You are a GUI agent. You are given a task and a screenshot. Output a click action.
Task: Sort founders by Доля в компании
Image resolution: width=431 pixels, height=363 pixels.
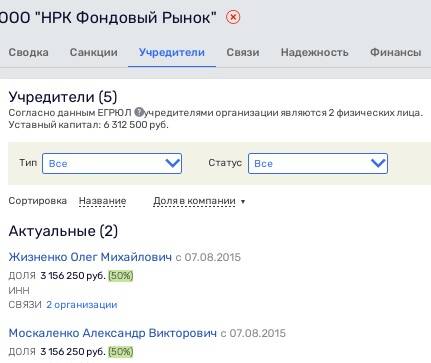click(194, 201)
